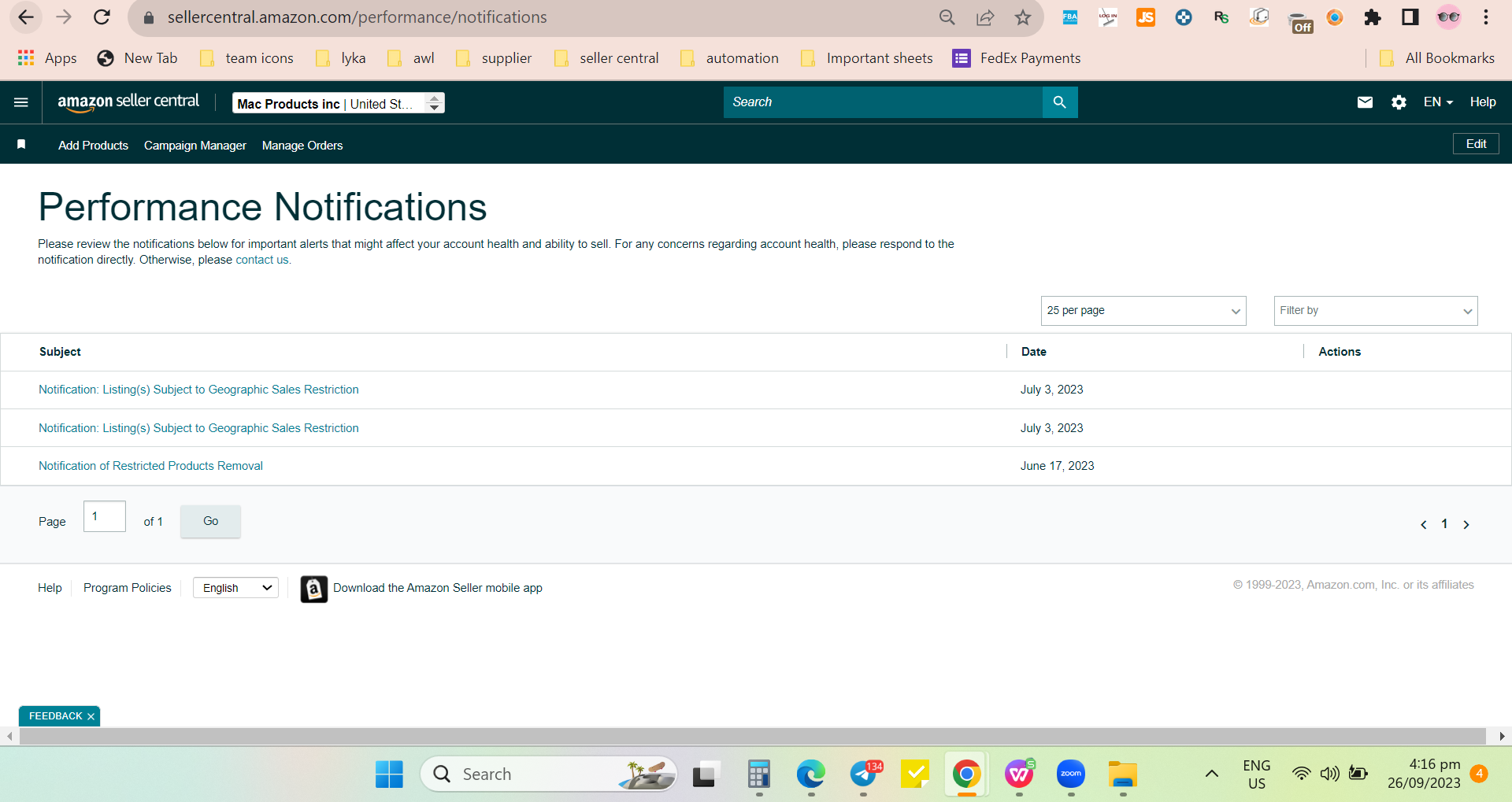Click the share page icon

pos(984,17)
